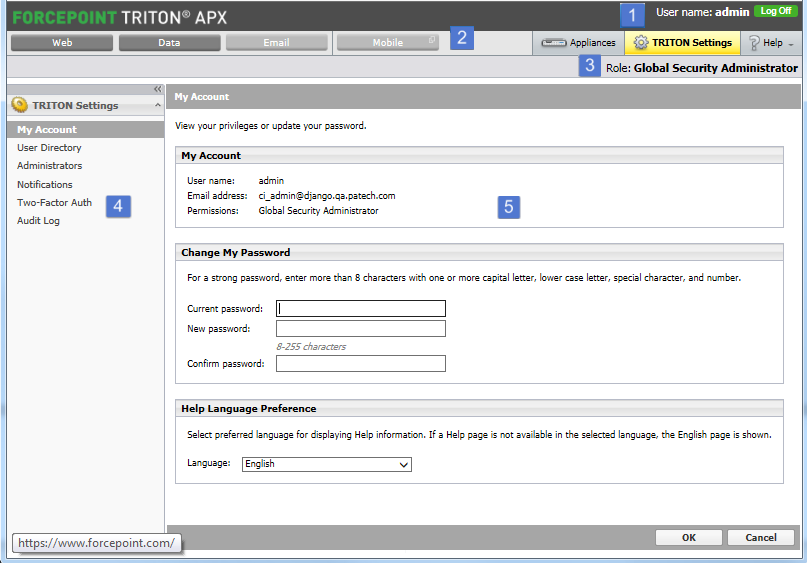Focus the New password field

361,328
